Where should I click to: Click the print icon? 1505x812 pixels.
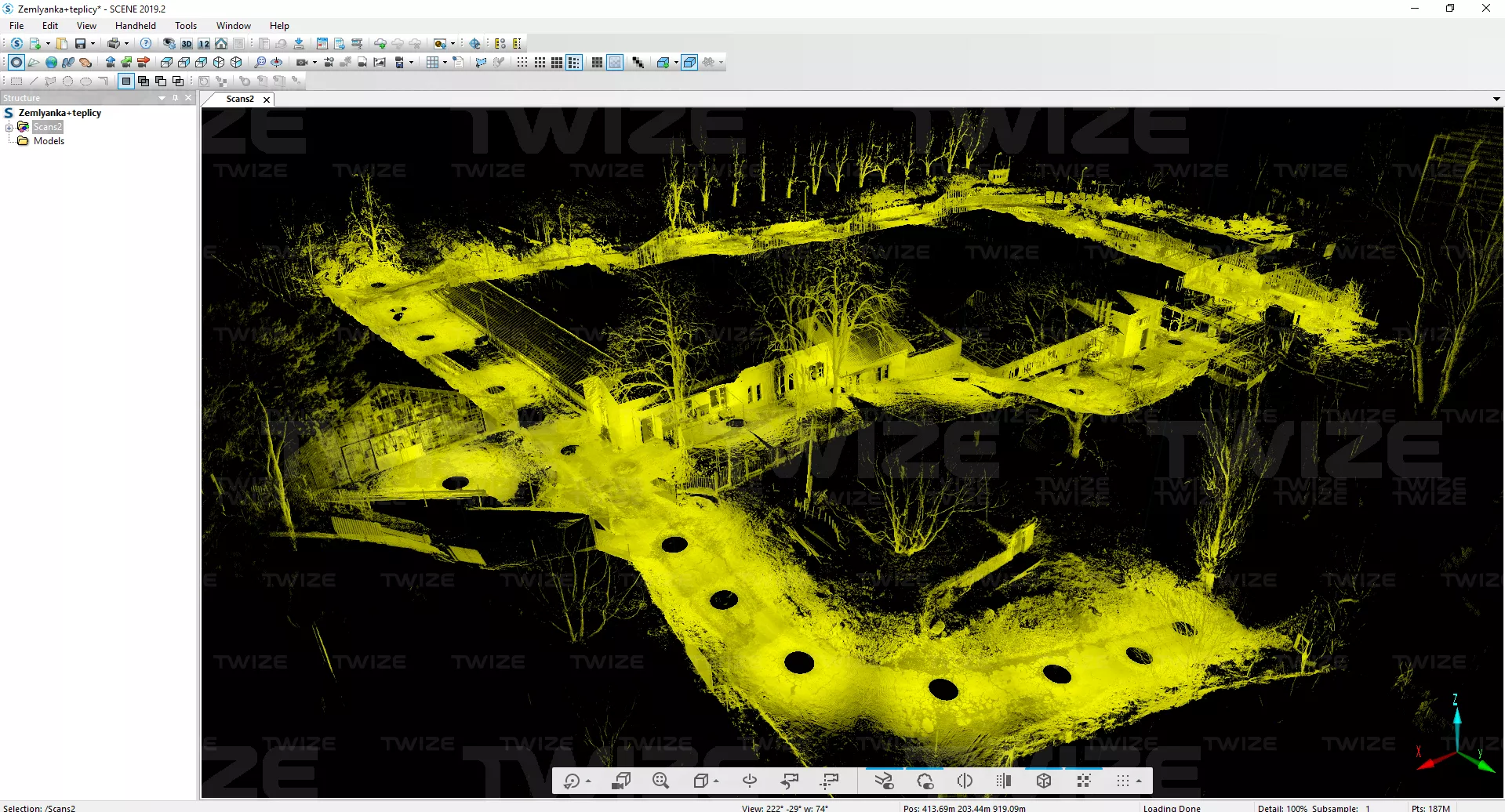click(114, 44)
